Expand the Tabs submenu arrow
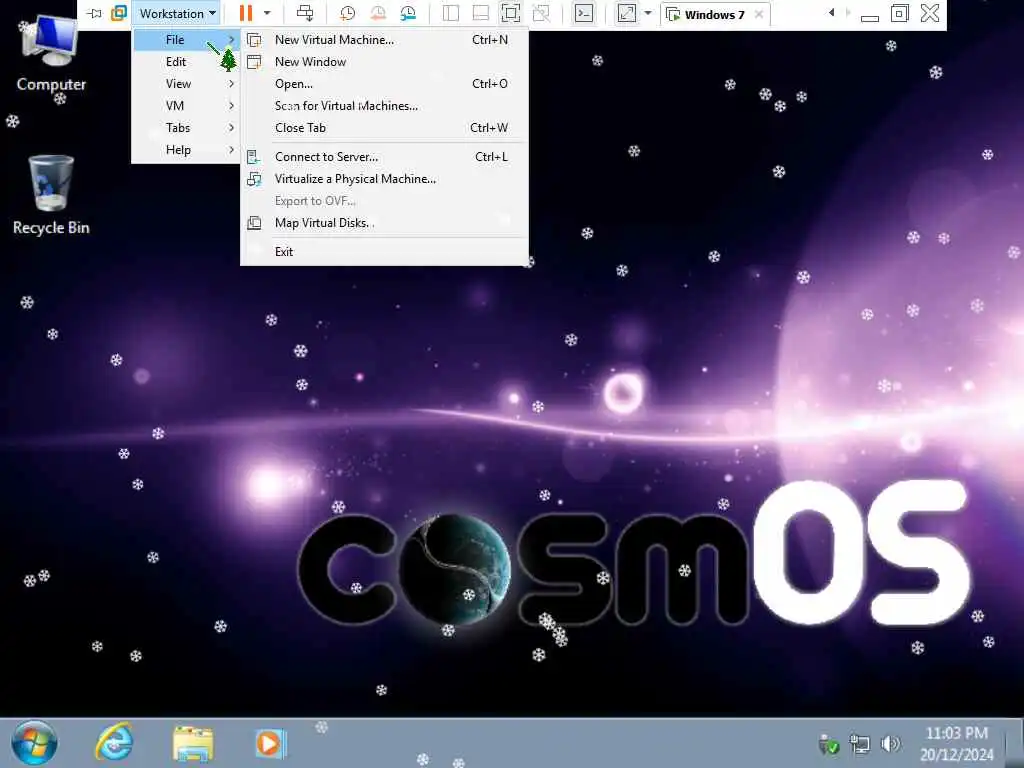This screenshot has height=768, width=1024. point(231,128)
